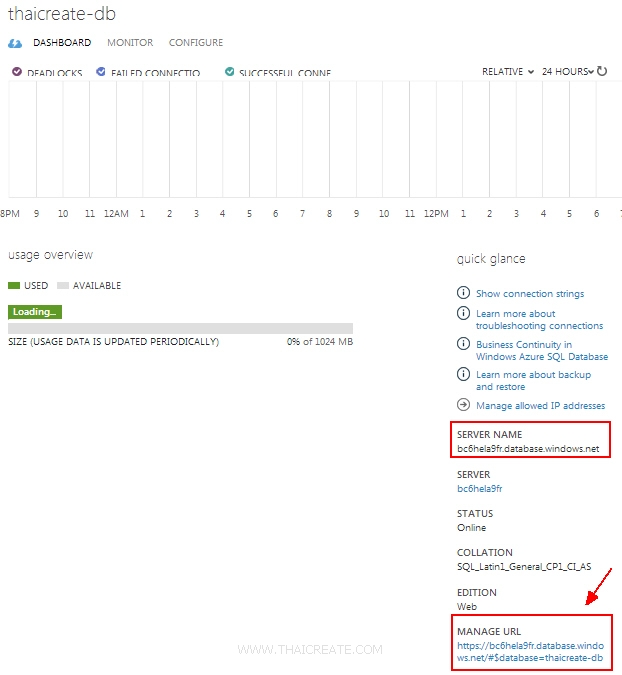This screenshot has height=675, width=622.
Task: Click the gray Available legend swatch
Action: (x=63, y=285)
